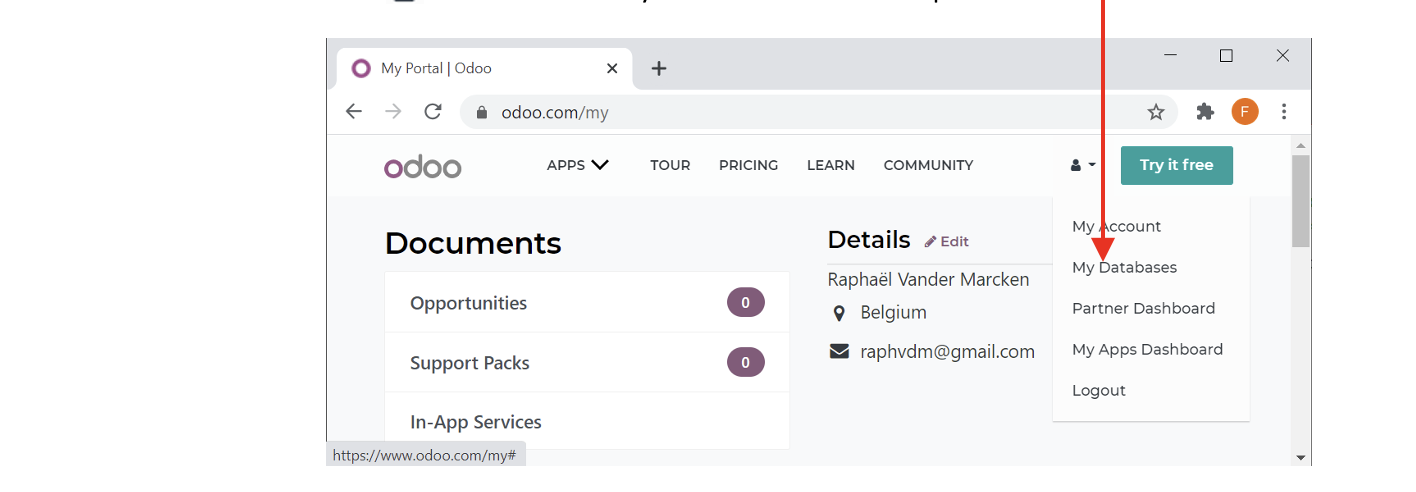Open the orange F profile avatar
1416x492 pixels.
[1244, 112]
